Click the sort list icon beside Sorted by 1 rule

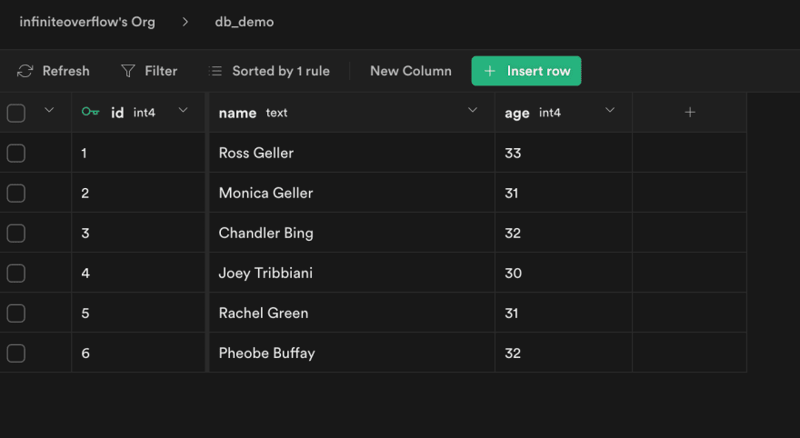[x=216, y=71]
